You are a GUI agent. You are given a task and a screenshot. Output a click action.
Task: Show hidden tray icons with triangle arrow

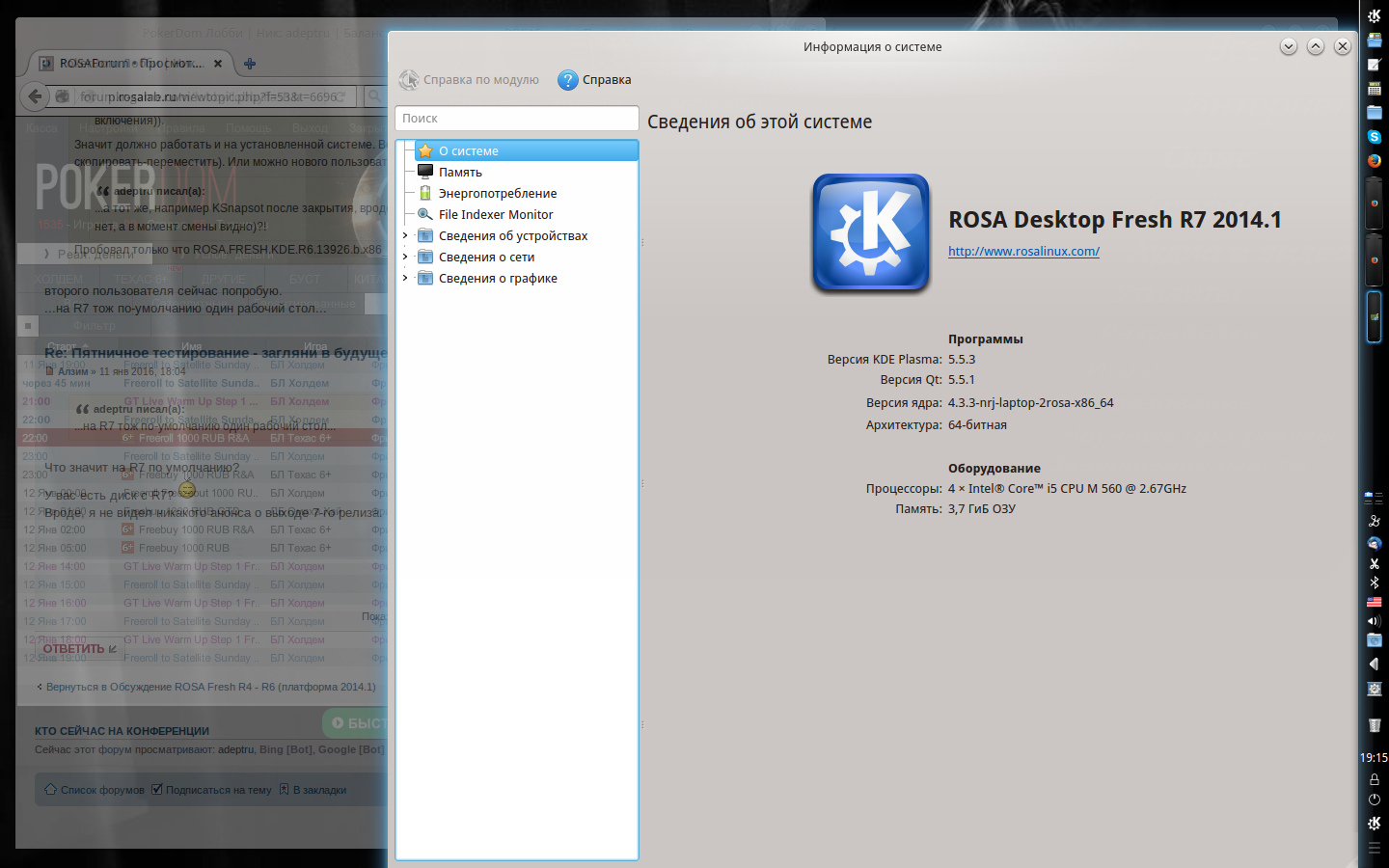coord(1375,664)
